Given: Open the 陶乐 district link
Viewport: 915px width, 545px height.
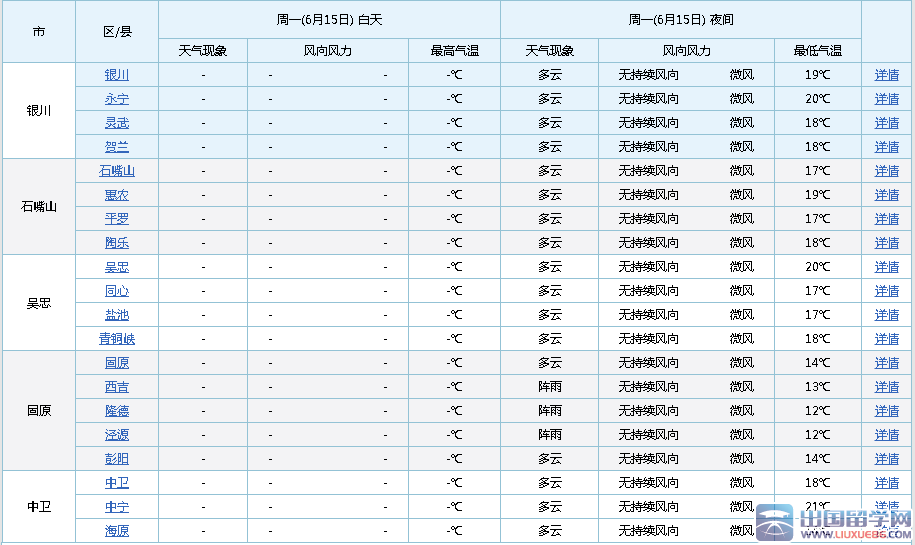Looking at the screenshot, I should click(x=117, y=243).
